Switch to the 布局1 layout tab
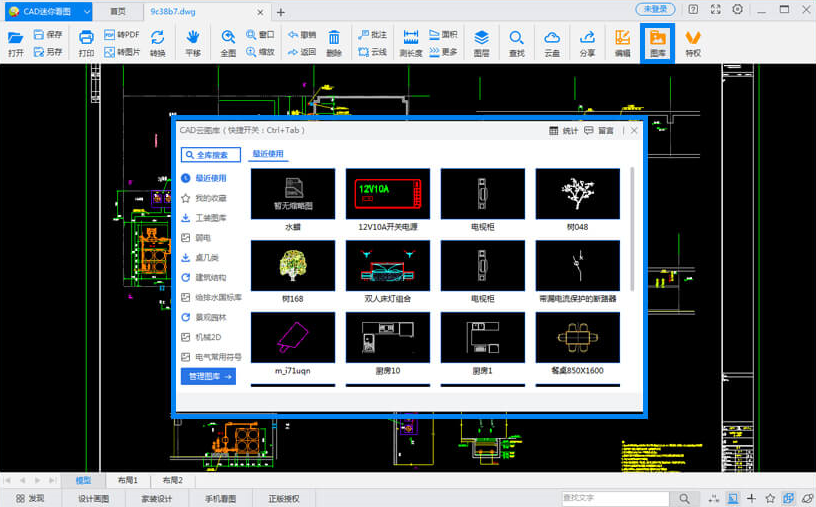This screenshot has height=507, width=816. [x=127, y=481]
